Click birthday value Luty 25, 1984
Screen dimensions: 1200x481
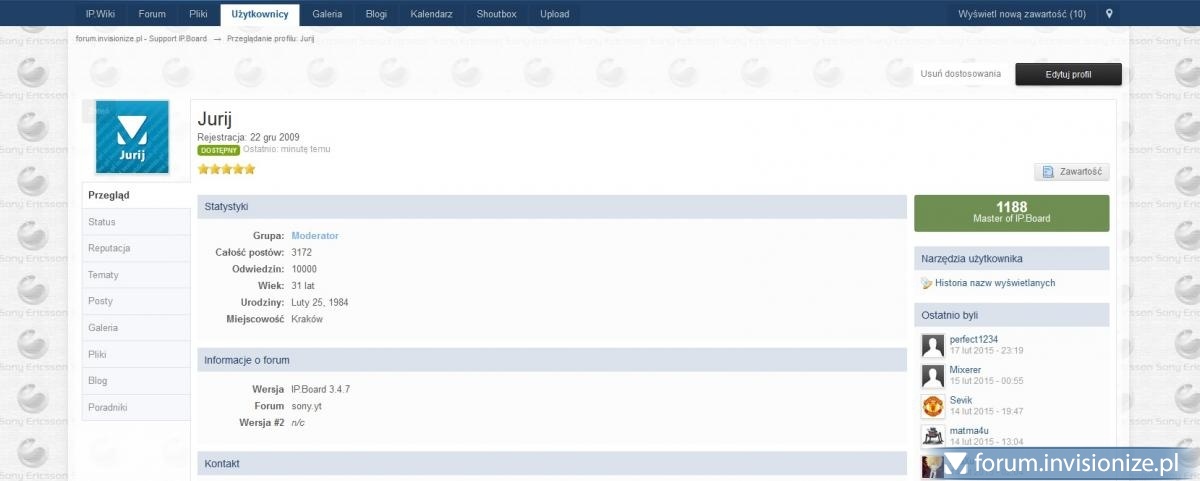320,302
